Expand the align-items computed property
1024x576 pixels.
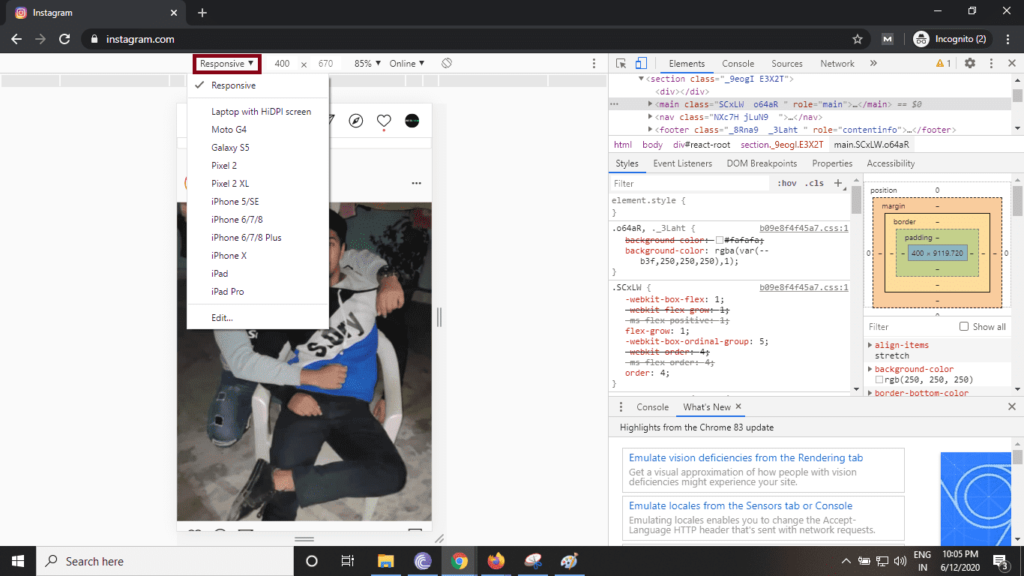[870, 345]
